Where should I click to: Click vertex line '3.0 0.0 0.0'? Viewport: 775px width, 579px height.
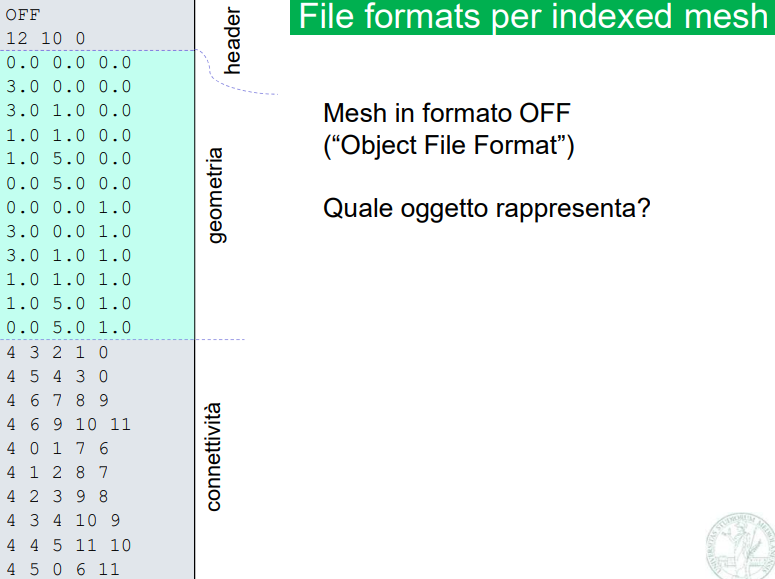[x=68, y=86]
